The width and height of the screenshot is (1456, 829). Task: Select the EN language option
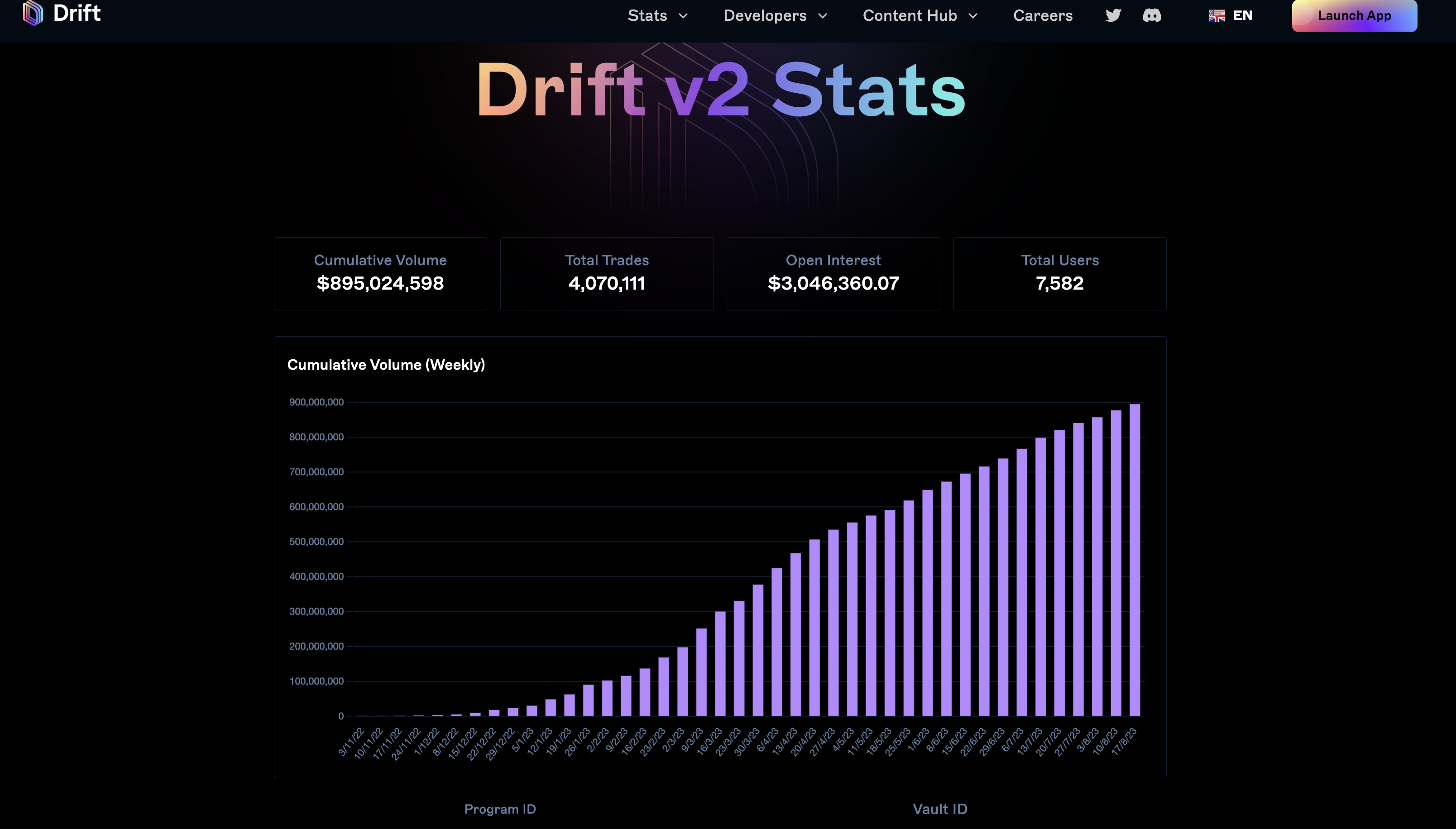(1242, 15)
